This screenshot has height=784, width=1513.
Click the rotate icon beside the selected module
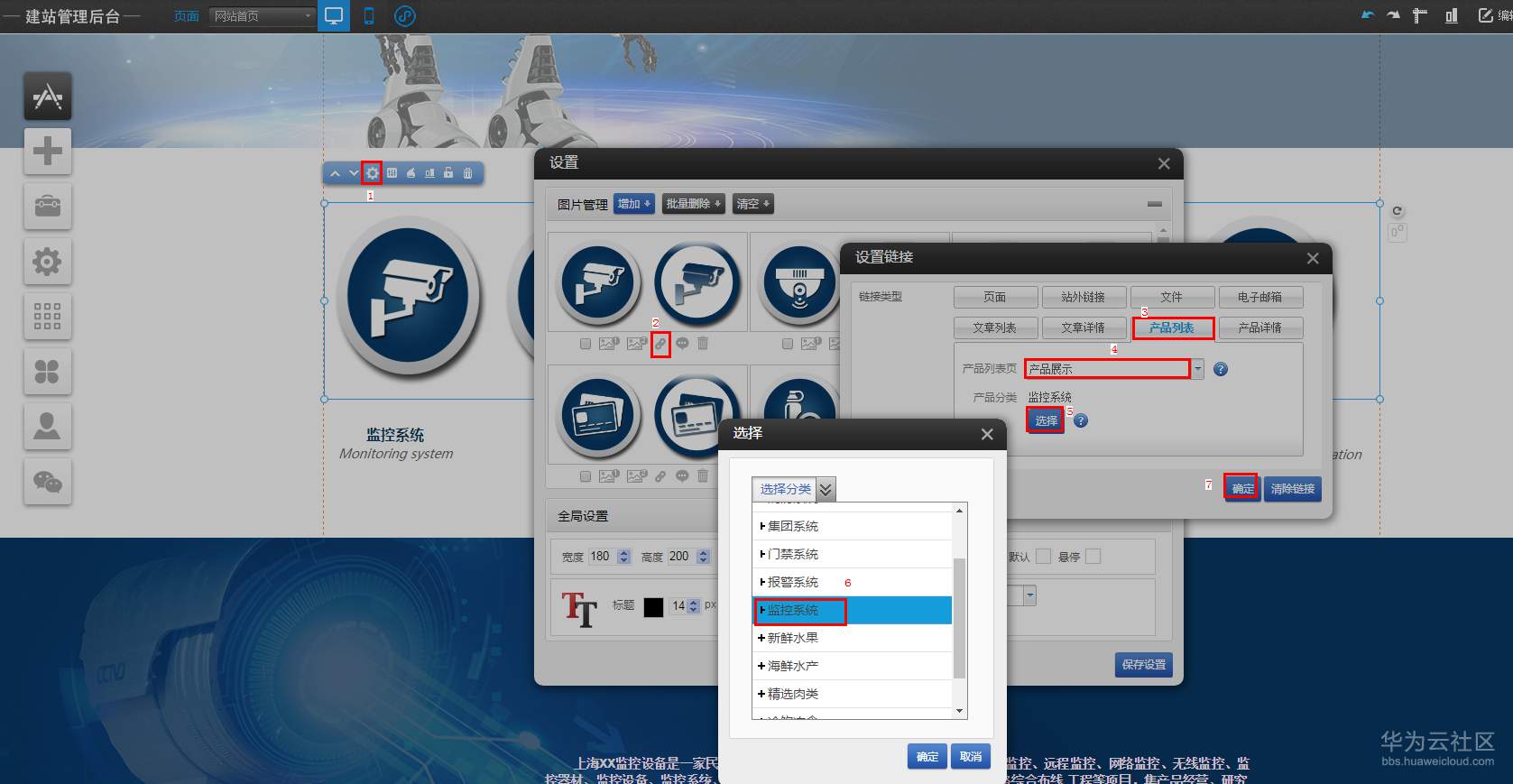pos(1397,212)
